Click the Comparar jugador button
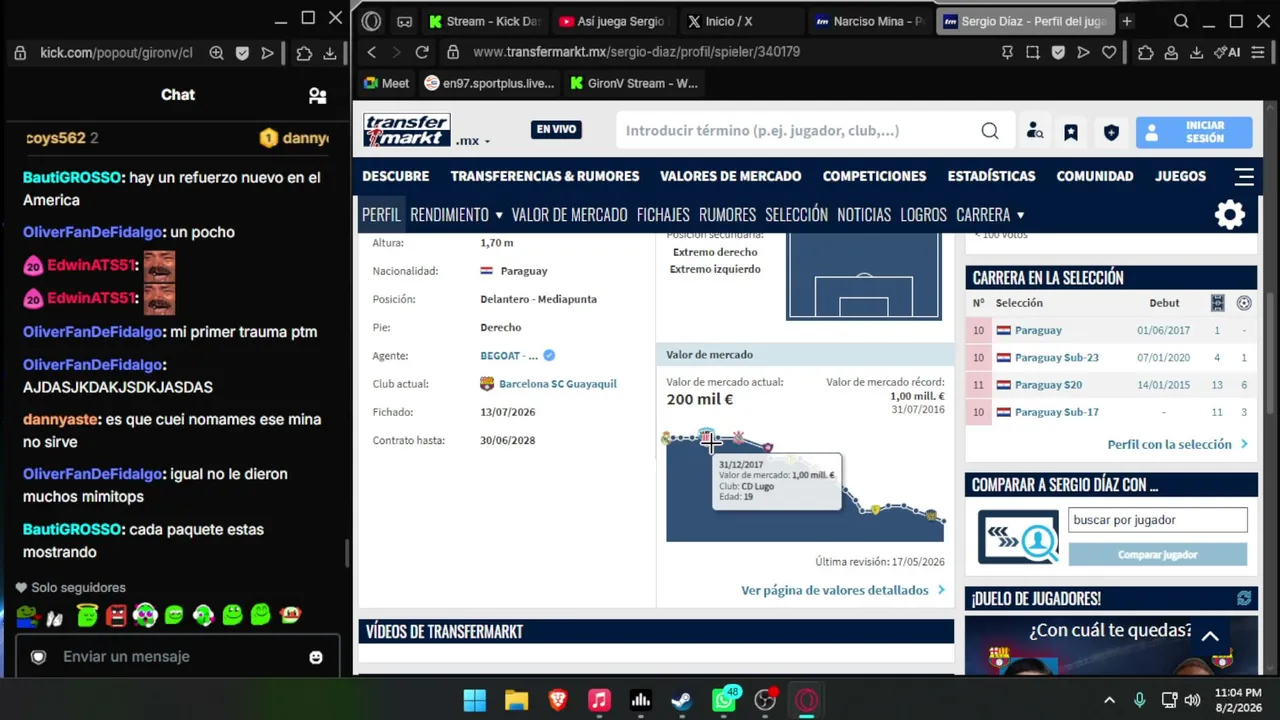Viewport: 1280px width, 720px height. coord(1158,554)
